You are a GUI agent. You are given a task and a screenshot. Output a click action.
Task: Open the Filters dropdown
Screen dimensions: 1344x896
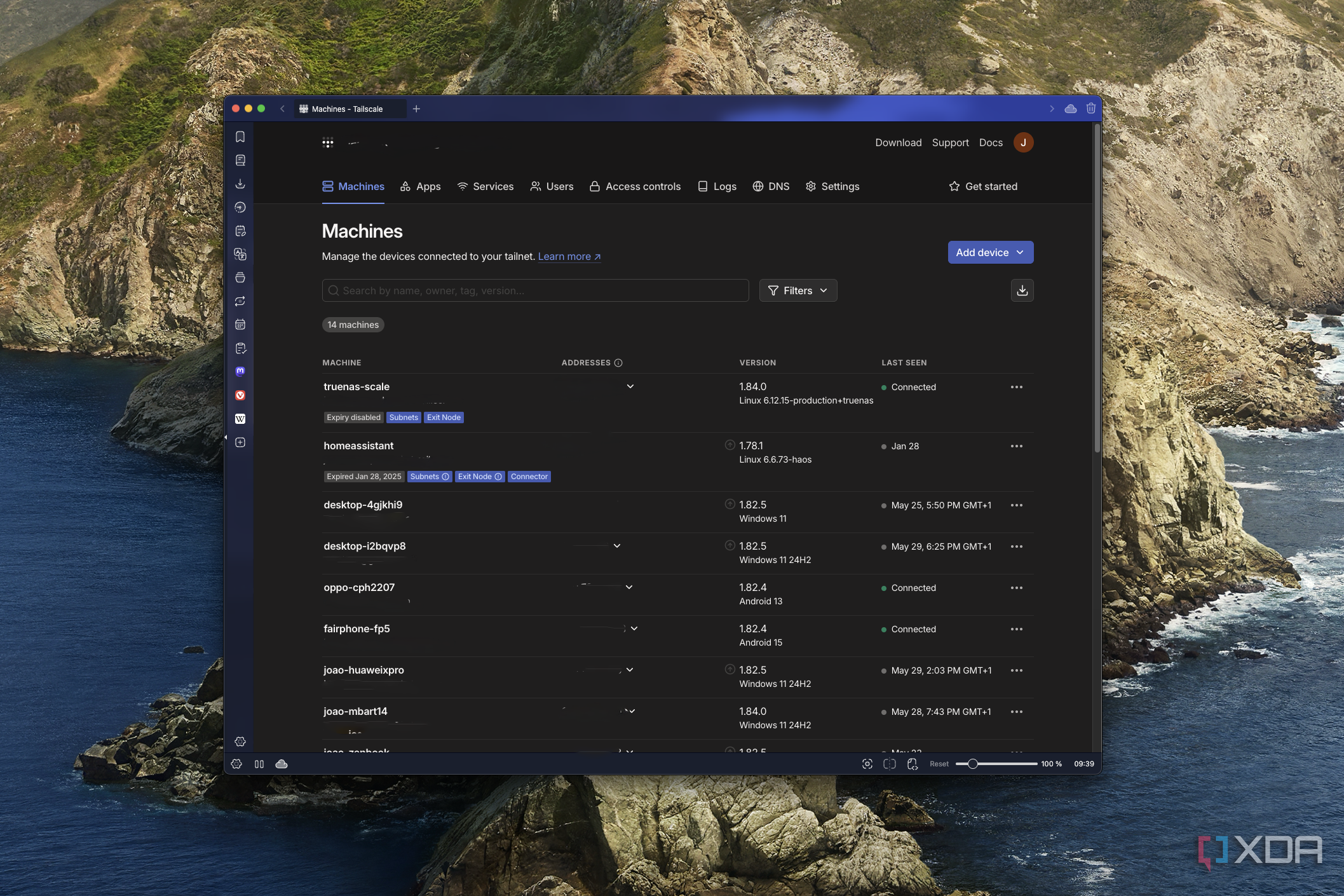pos(798,290)
